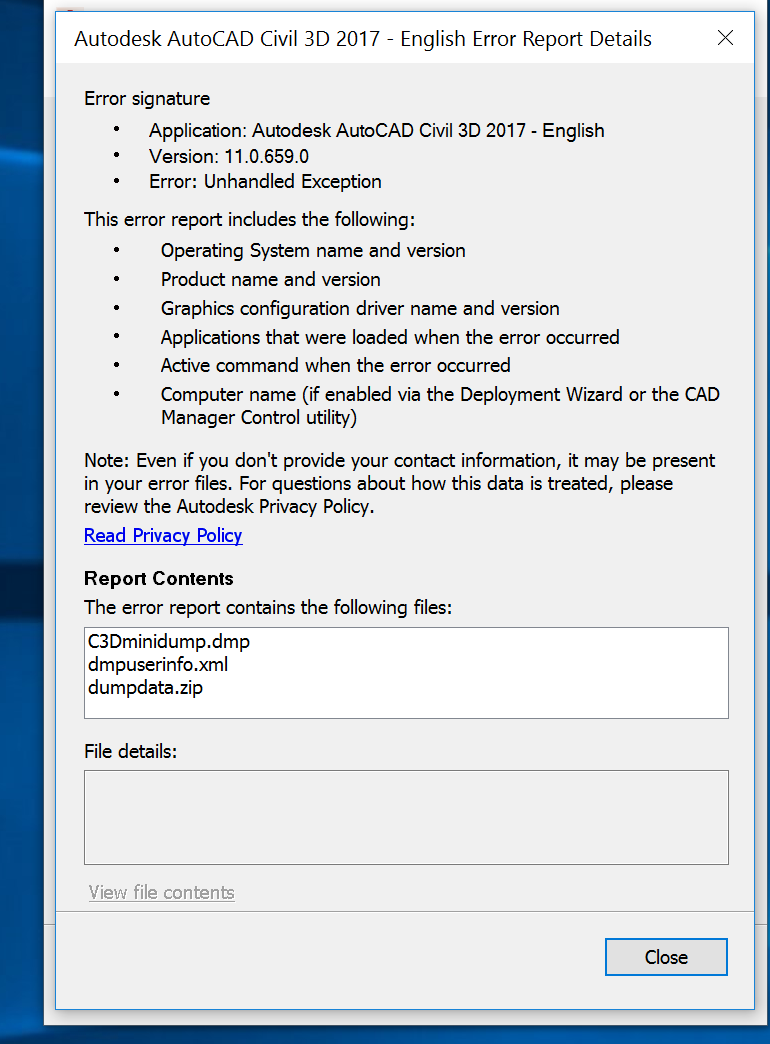770x1044 pixels.
Task: Close the dialog with the X button
Action: tap(726, 39)
